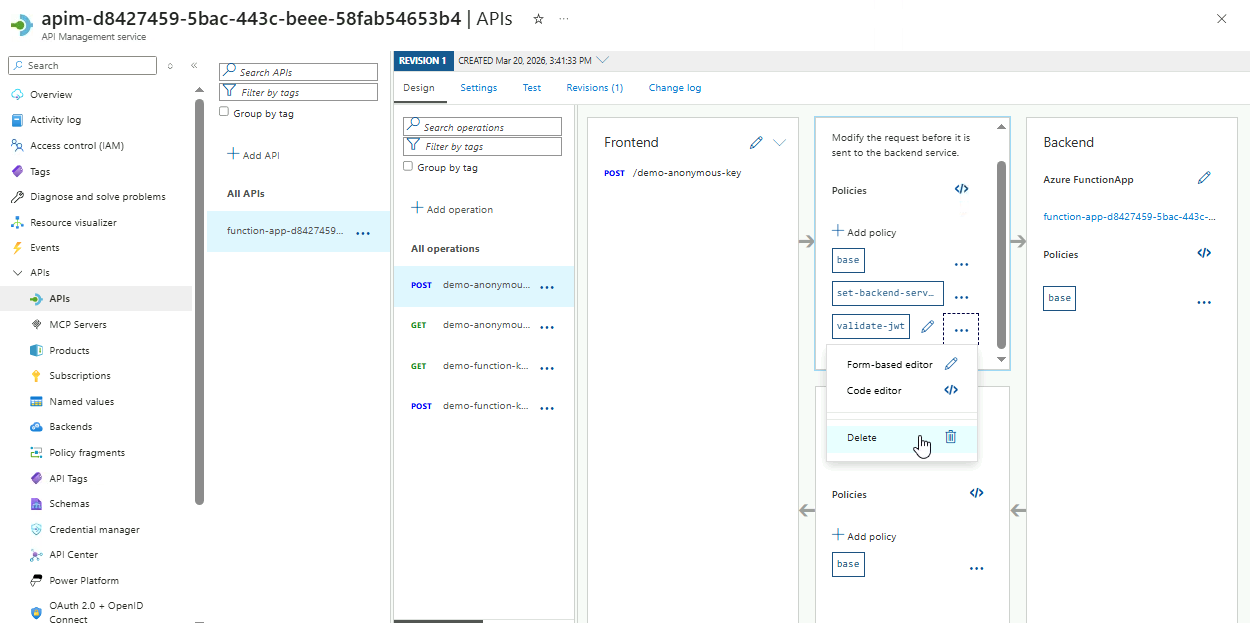The height and width of the screenshot is (623, 1250).
Task: Collapse the sidebar with double chevron icon
Action: 194,66
